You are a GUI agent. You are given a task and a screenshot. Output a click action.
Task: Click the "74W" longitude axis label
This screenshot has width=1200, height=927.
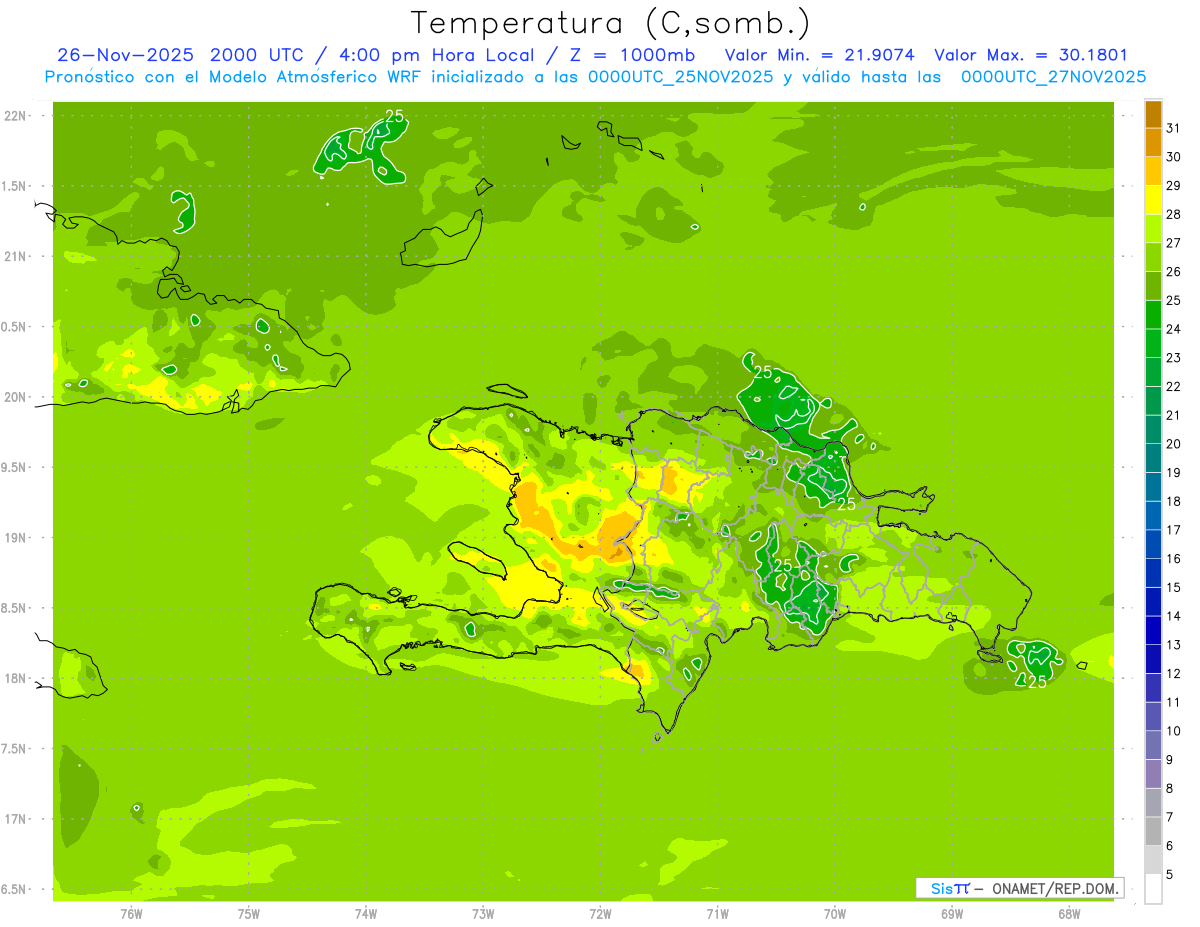365,914
